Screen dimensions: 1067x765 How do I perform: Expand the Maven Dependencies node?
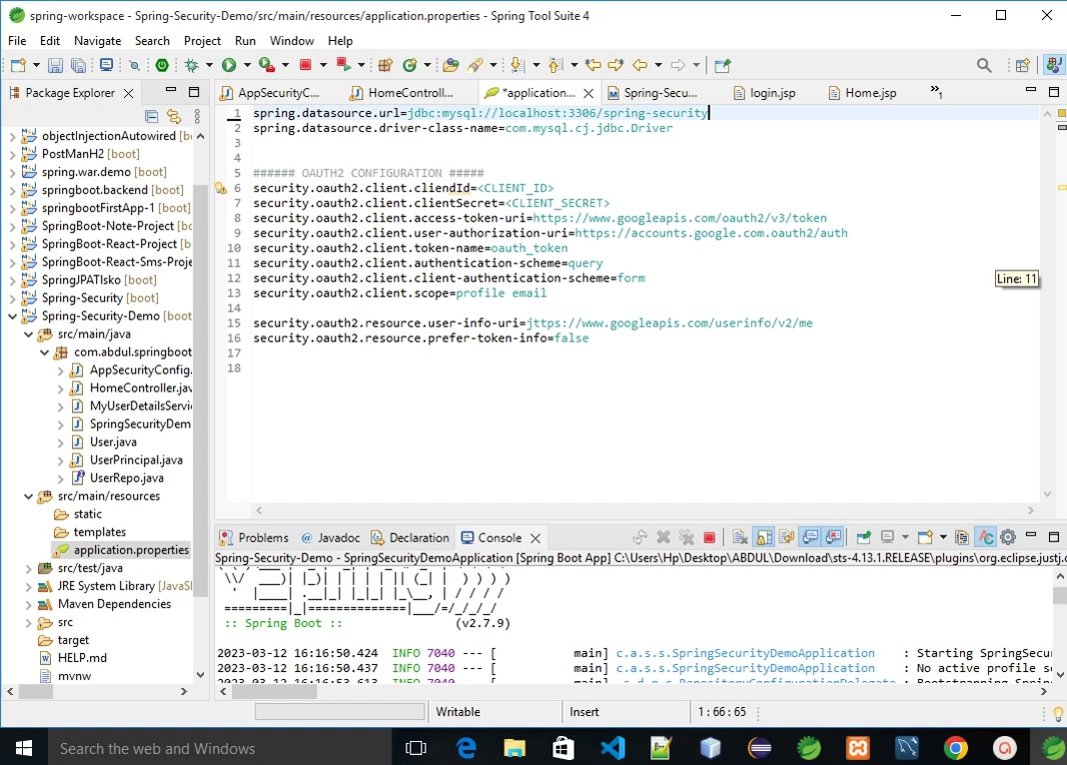[x=29, y=604]
